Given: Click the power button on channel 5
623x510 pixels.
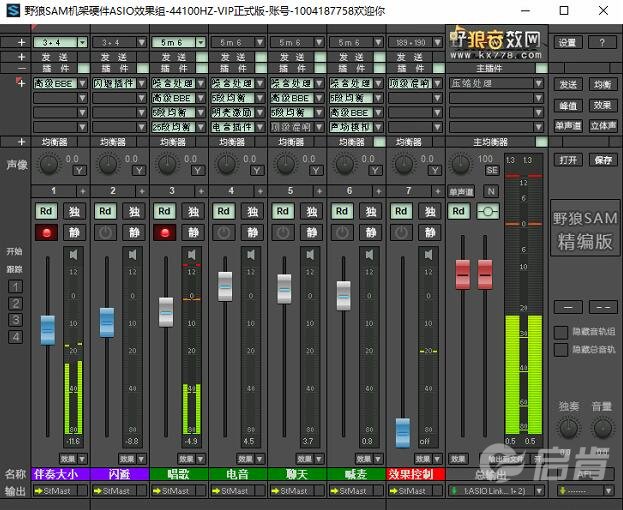Looking at the screenshot, I should coord(283,233).
